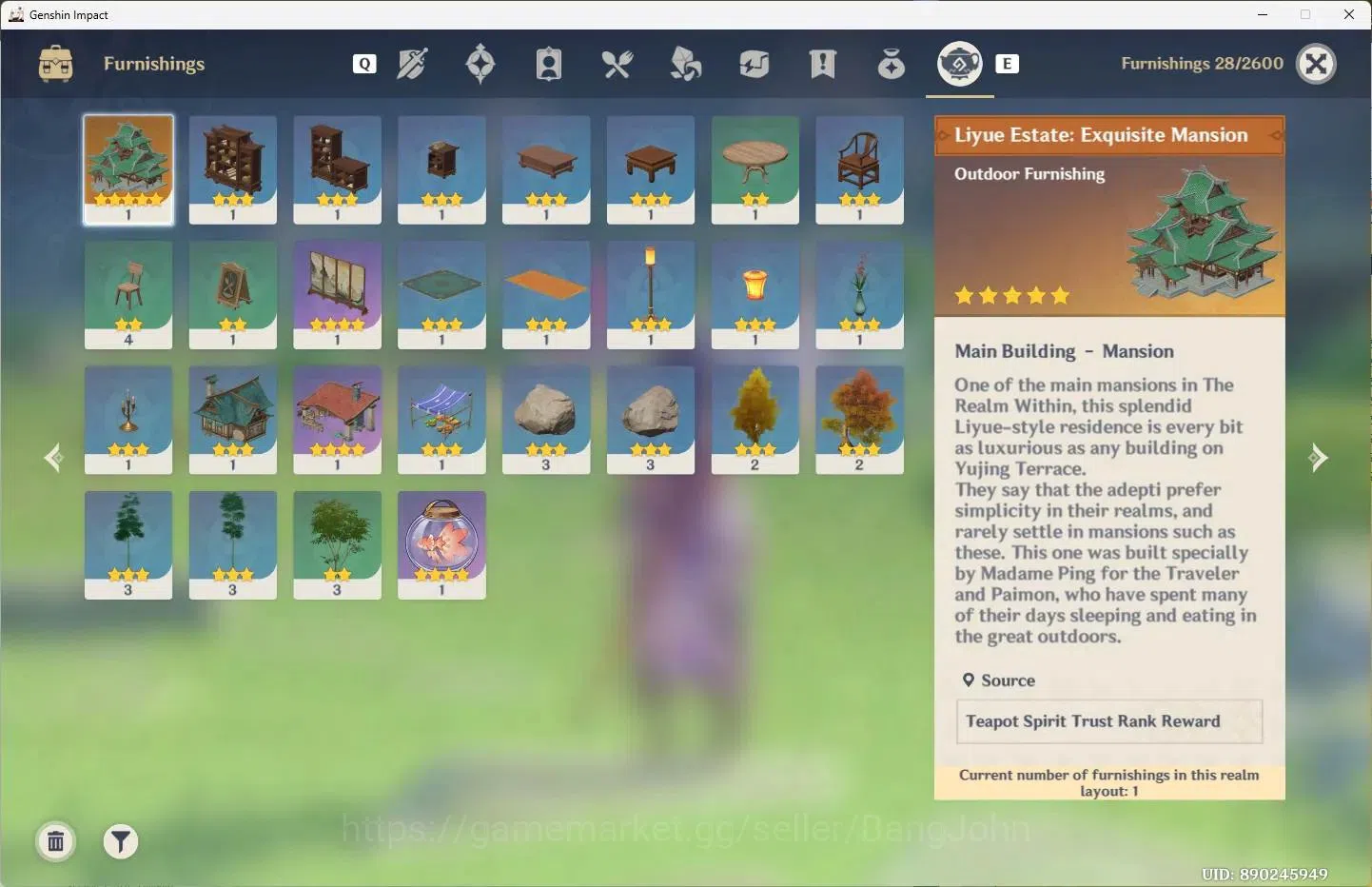The height and width of the screenshot is (887, 1372).
Task: Switch to the Gadgets inventory tab
Action: [755, 64]
